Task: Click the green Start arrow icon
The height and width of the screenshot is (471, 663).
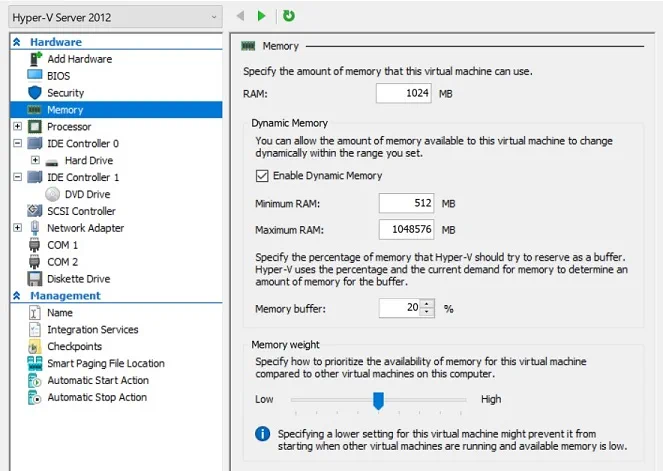Action: 262,16
